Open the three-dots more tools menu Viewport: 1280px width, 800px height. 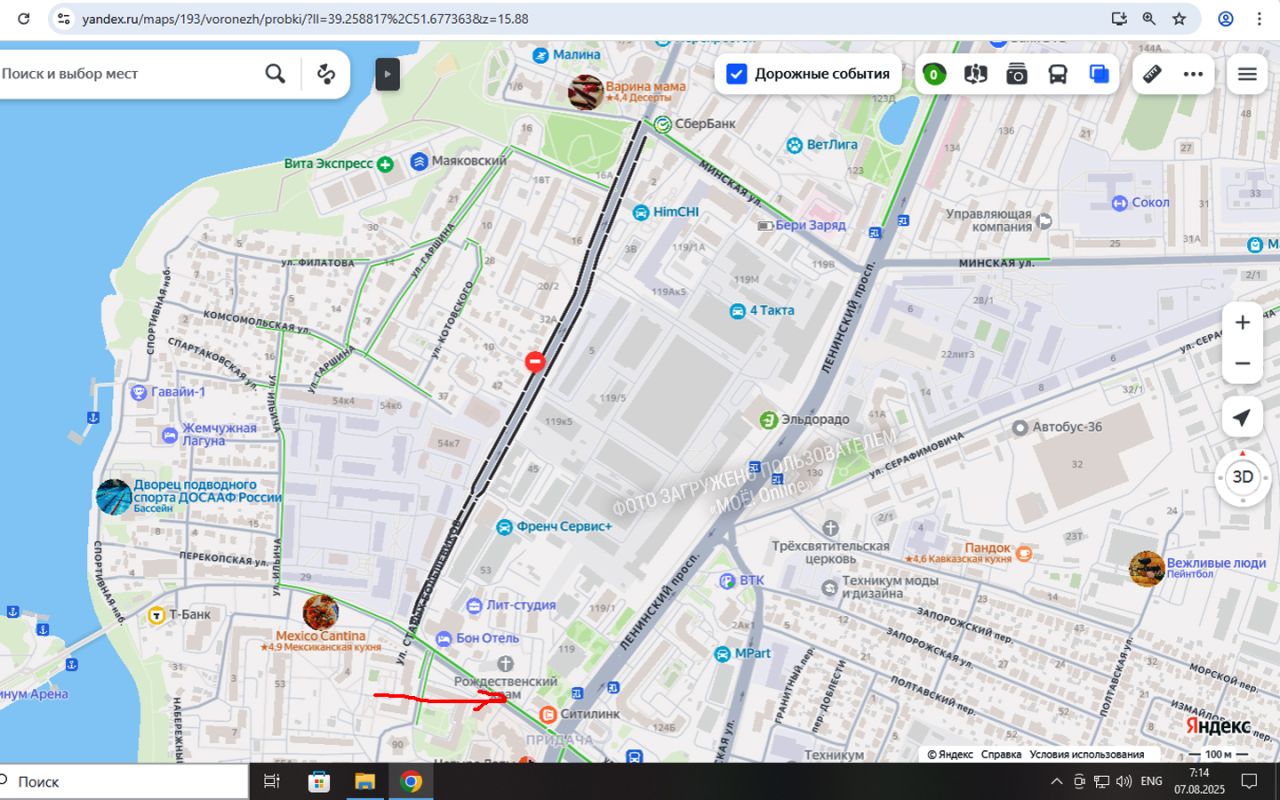tap(1193, 74)
